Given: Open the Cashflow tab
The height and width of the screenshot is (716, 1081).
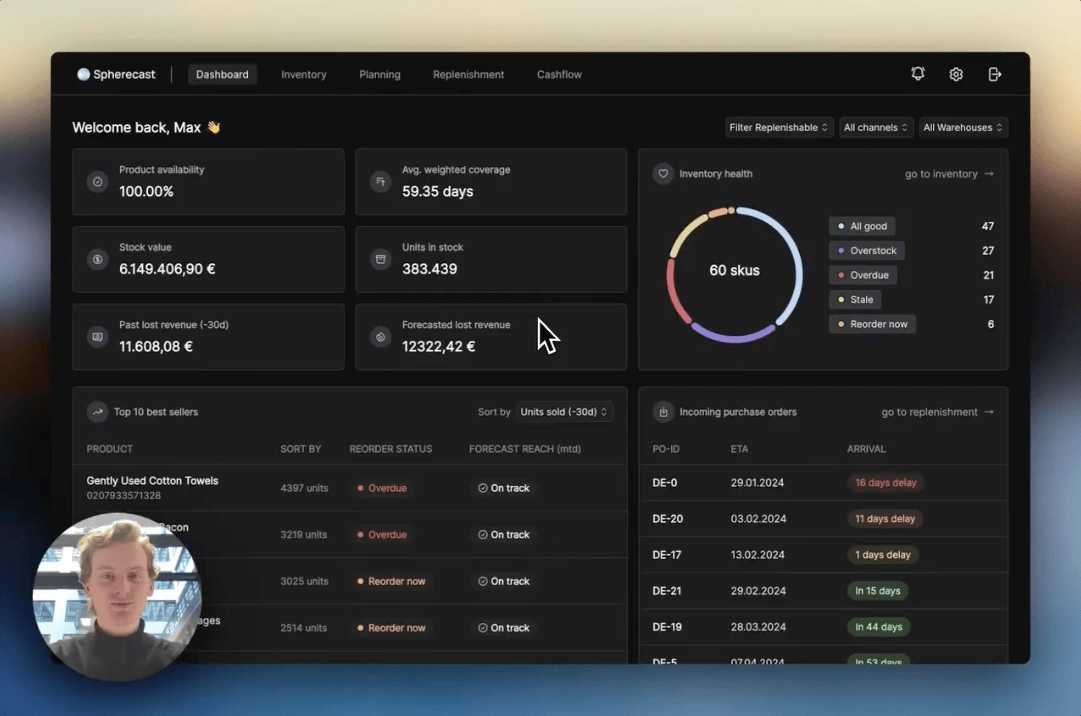Looking at the screenshot, I should [x=559, y=75].
